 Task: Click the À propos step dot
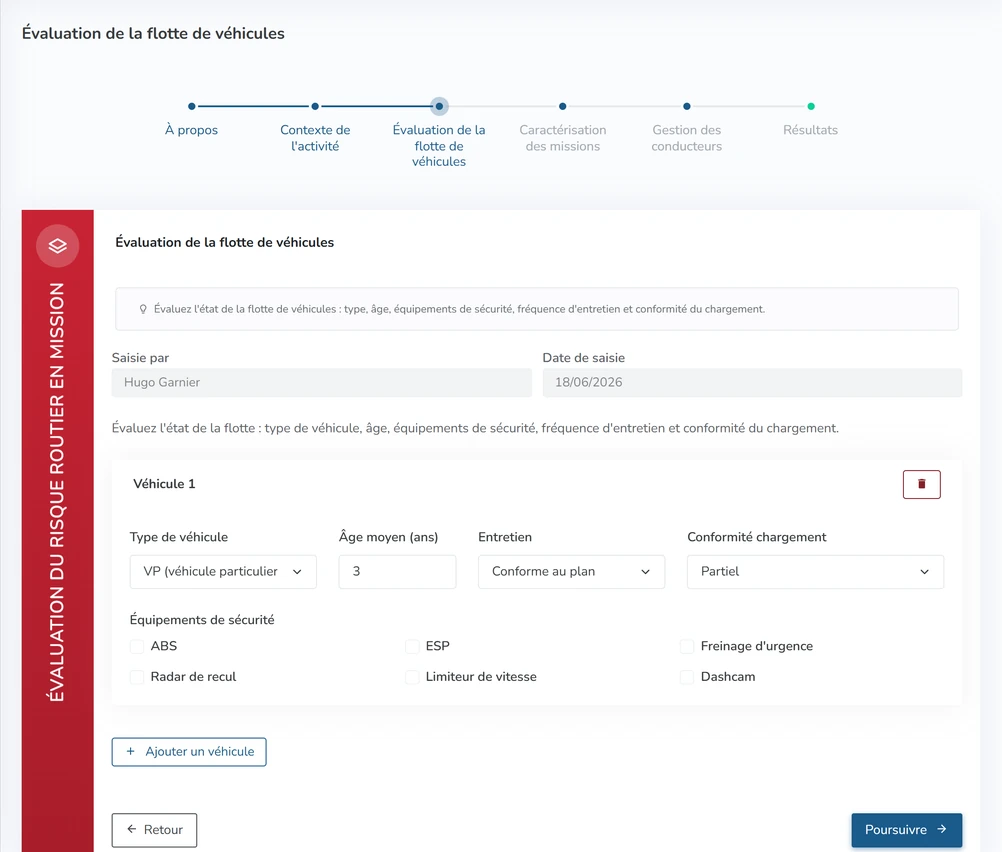coord(192,106)
